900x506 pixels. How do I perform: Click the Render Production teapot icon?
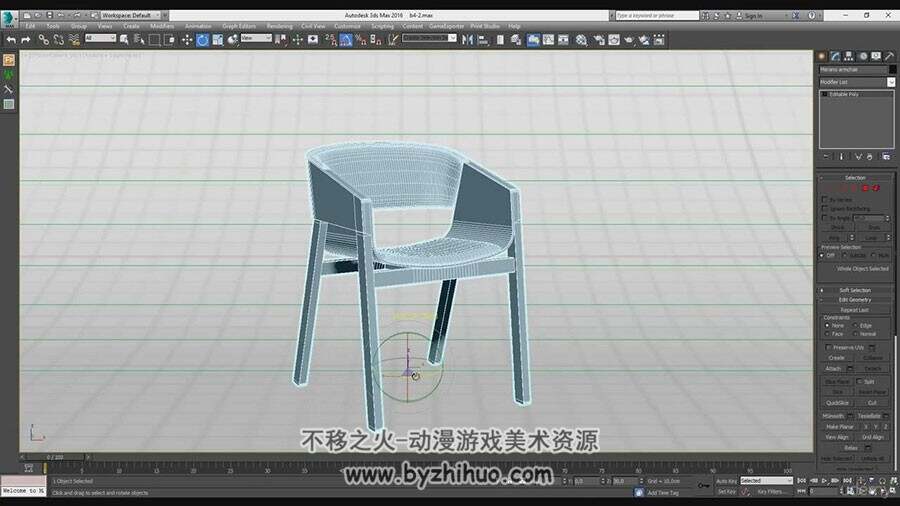pos(629,40)
